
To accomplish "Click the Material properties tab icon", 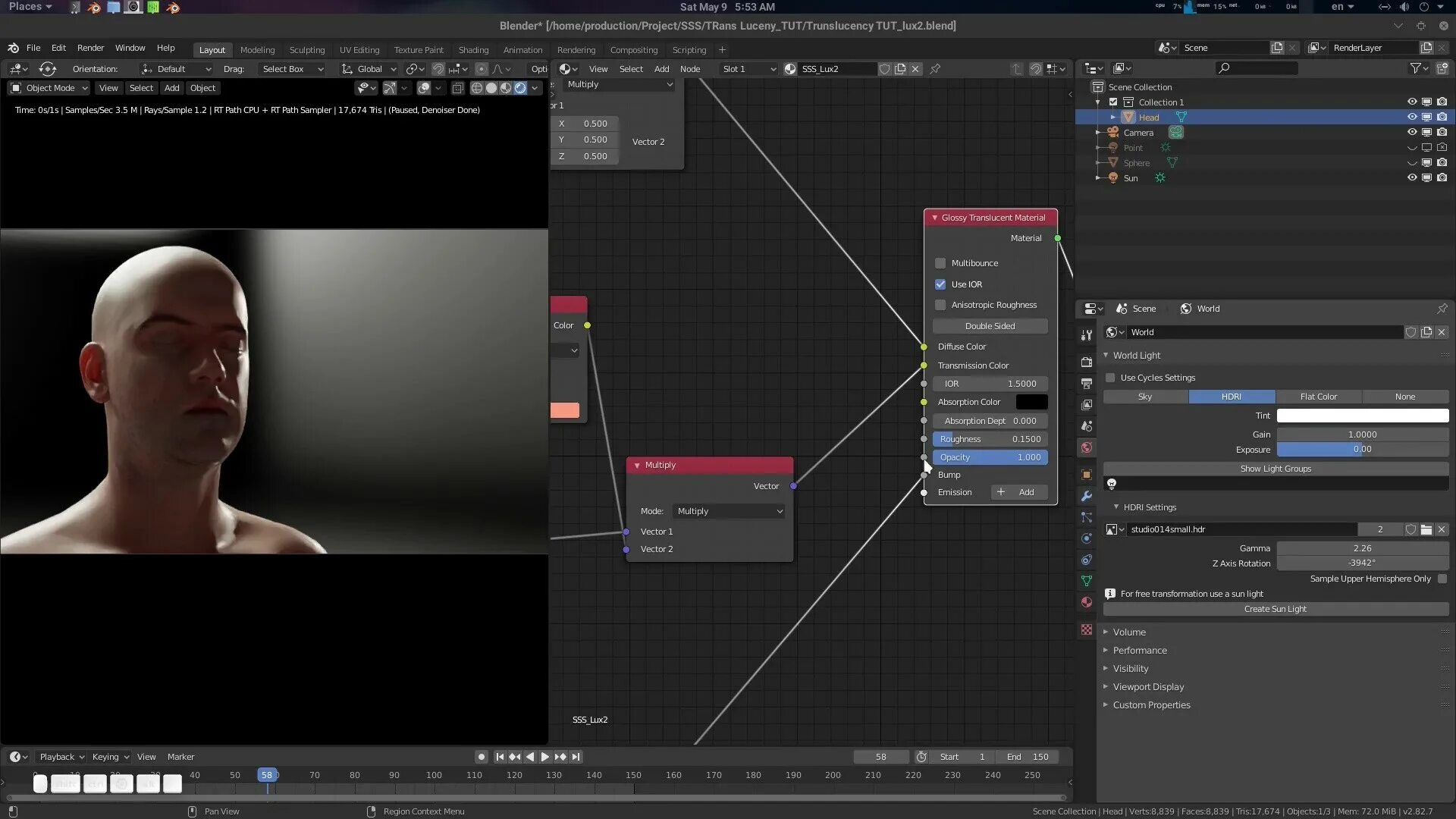I will (x=1087, y=602).
